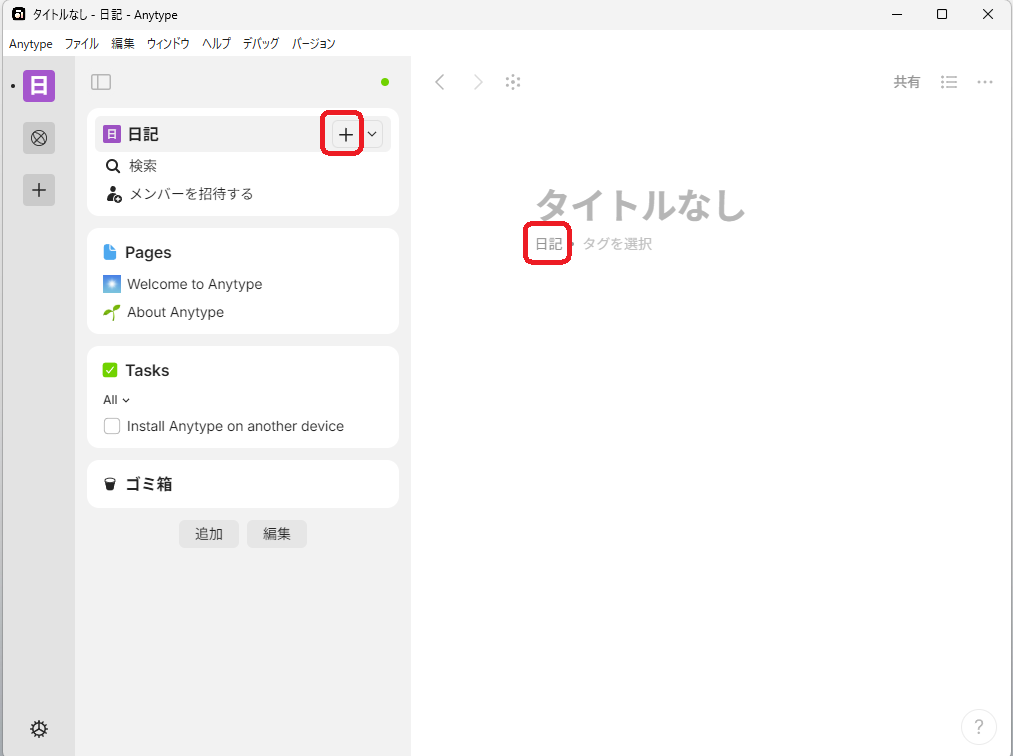Viewport: 1013px width, 756px height.
Task: Open the Anytype menu
Action: (x=30, y=44)
